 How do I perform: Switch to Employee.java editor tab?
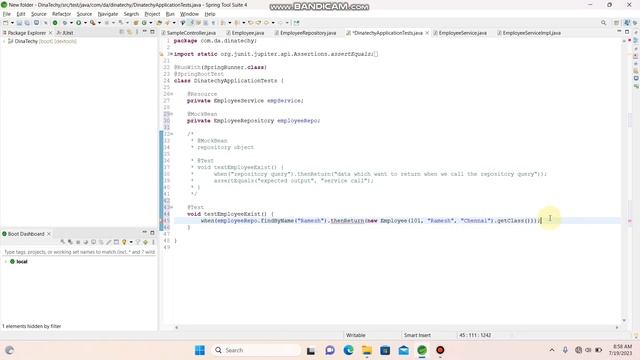245,33
